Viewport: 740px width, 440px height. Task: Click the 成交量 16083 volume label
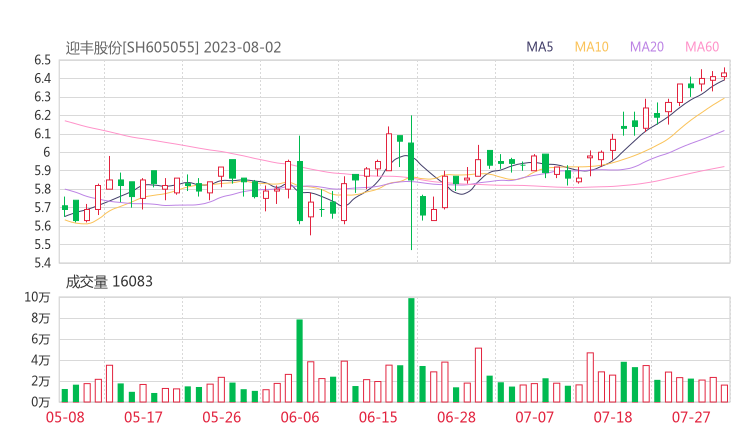(x=109, y=282)
